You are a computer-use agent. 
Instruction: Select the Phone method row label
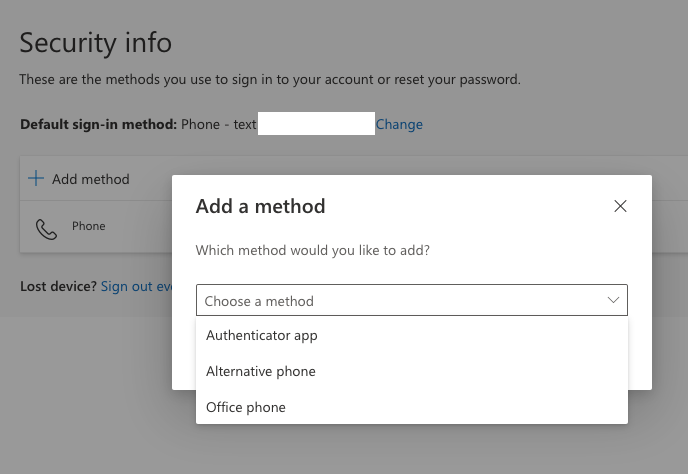[88, 226]
